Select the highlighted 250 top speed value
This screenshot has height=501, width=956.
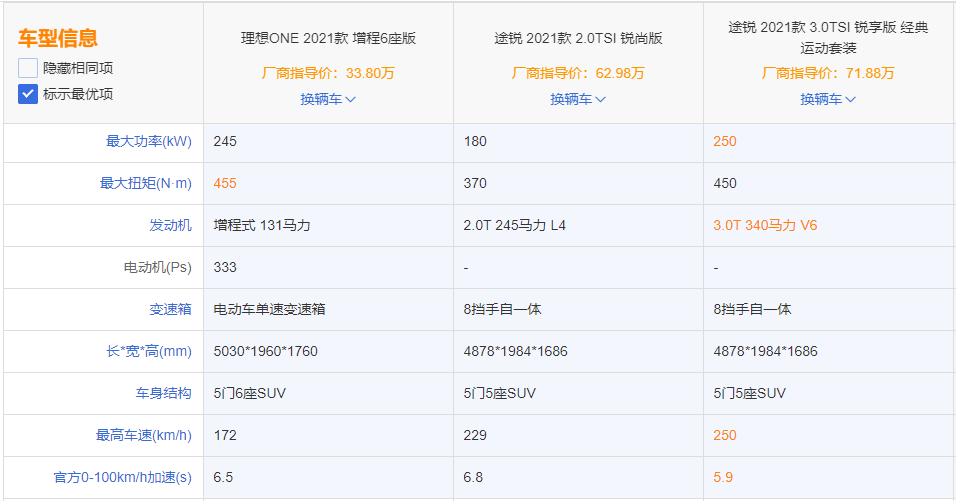point(725,436)
